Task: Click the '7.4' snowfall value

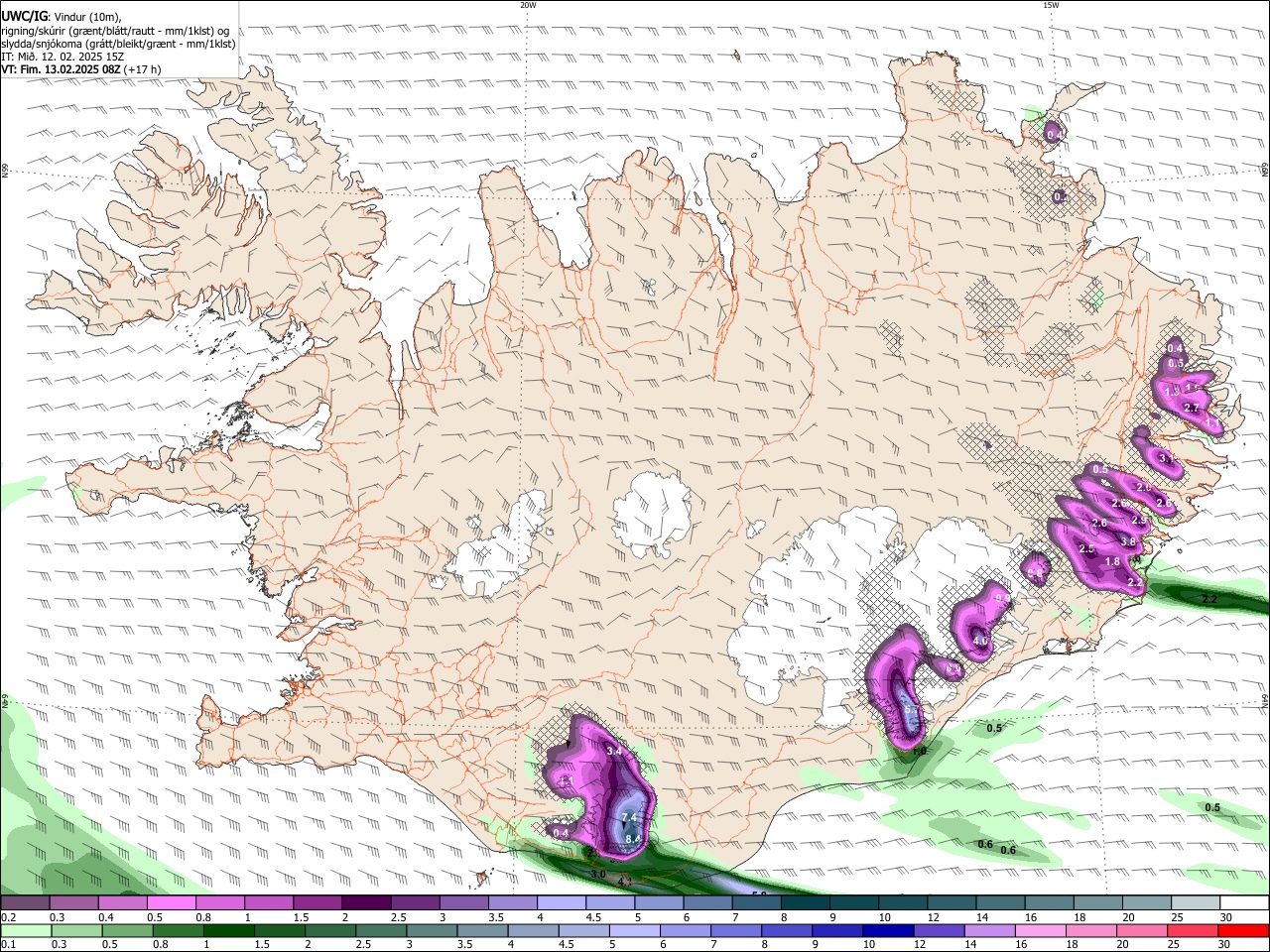Action: pos(629,818)
